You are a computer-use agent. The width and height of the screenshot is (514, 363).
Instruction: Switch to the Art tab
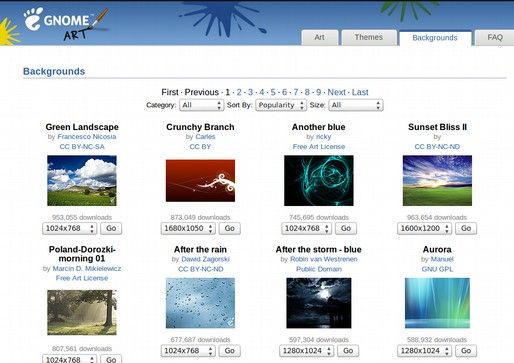(319, 37)
